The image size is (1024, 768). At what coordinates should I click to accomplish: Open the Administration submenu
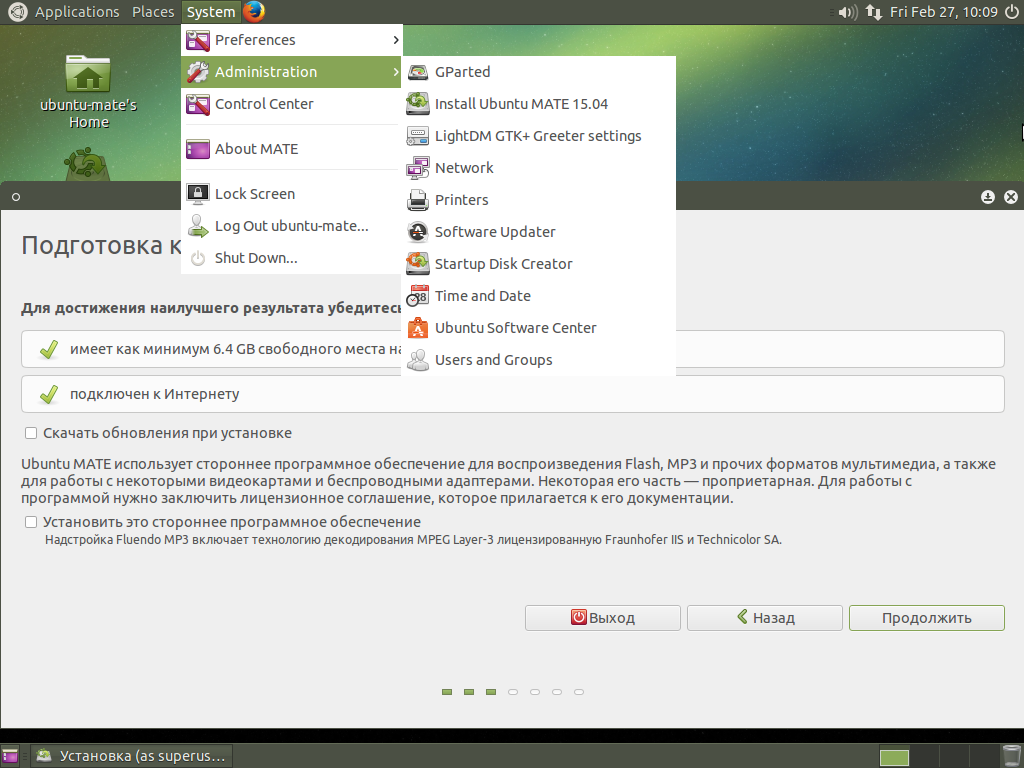[x=267, y=72]
